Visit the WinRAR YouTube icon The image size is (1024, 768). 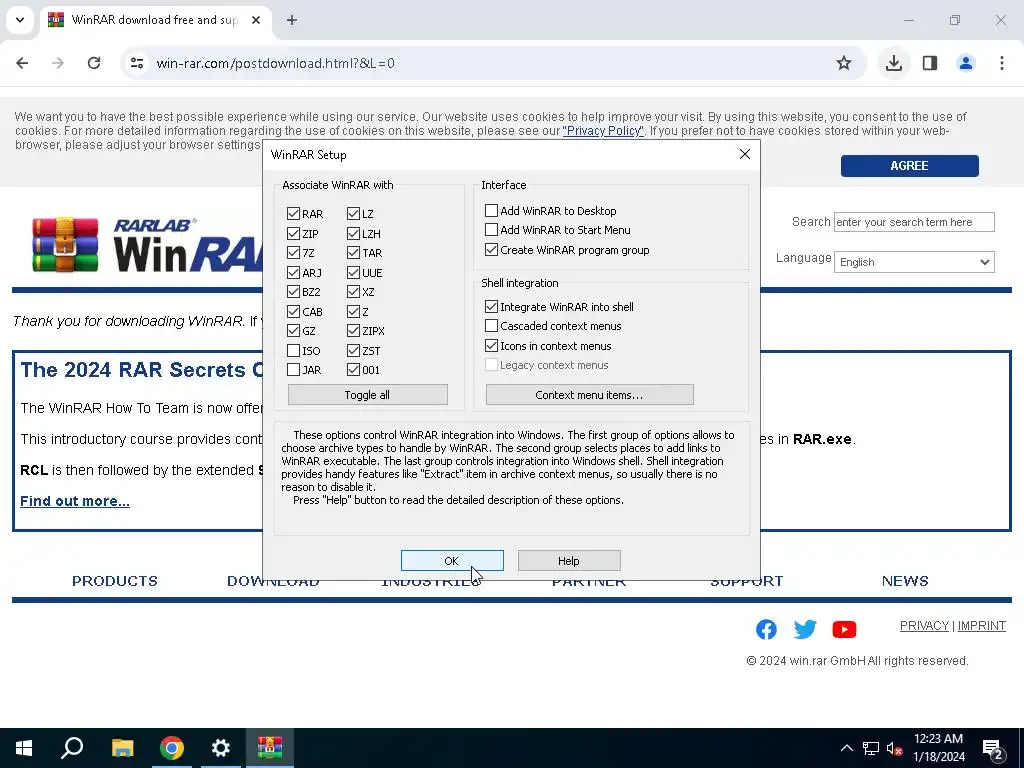(844, 629)
